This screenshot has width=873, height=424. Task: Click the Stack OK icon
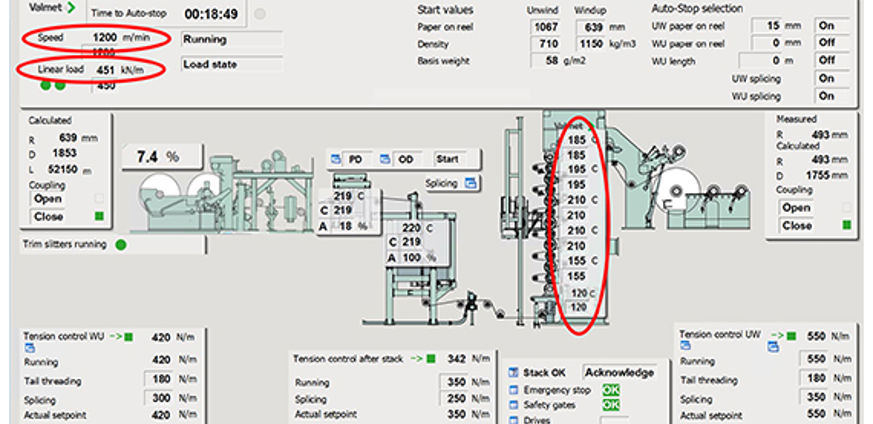(x=513, y=373)
